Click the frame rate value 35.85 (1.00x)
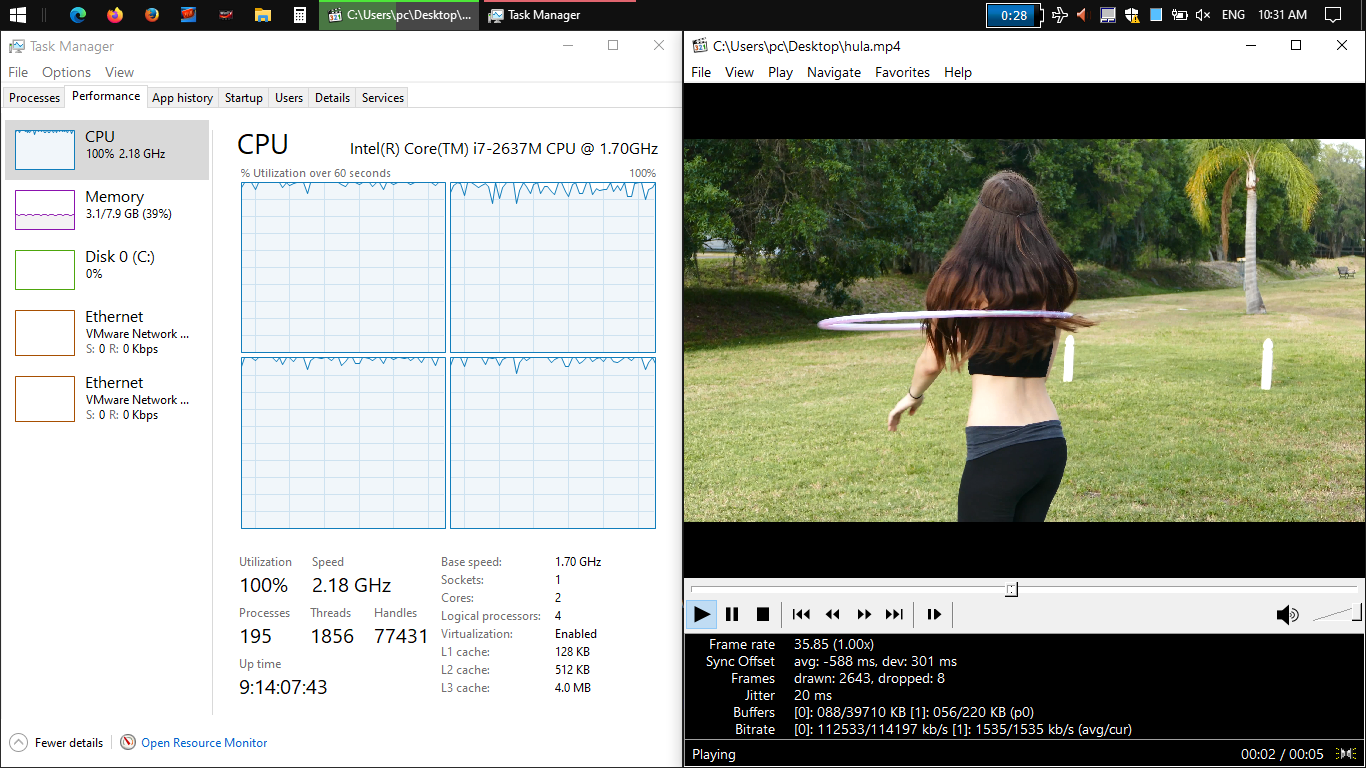The height and width of the screenshot is (768, 1366). click(834, 645)
